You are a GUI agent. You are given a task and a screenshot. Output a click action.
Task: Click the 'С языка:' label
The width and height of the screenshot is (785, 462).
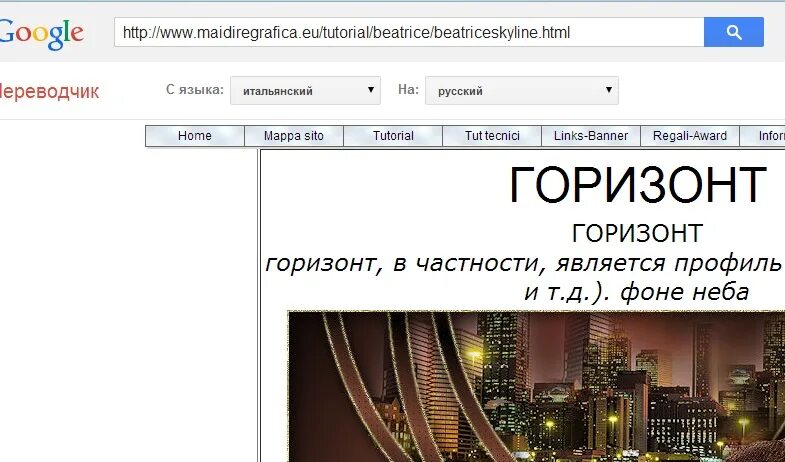coord(195,90)
